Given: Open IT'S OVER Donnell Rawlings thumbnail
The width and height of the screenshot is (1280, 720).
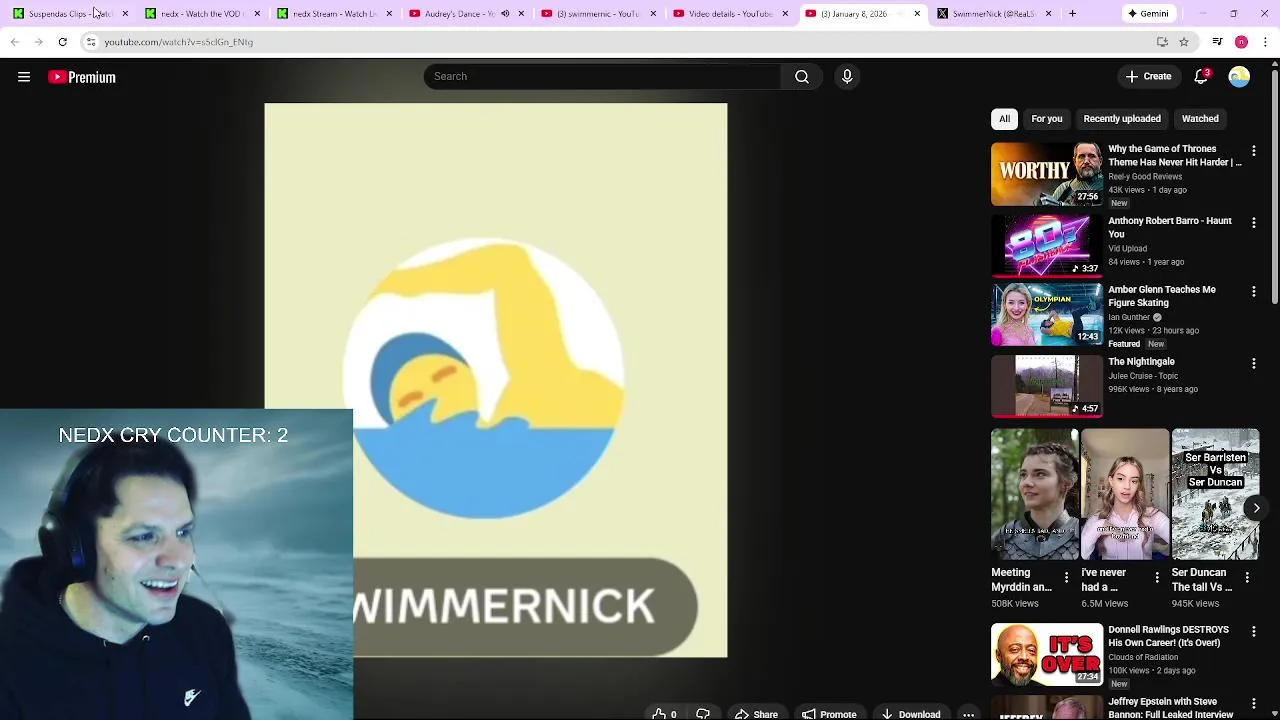Looking at the screenshot, I should 1047,654.
